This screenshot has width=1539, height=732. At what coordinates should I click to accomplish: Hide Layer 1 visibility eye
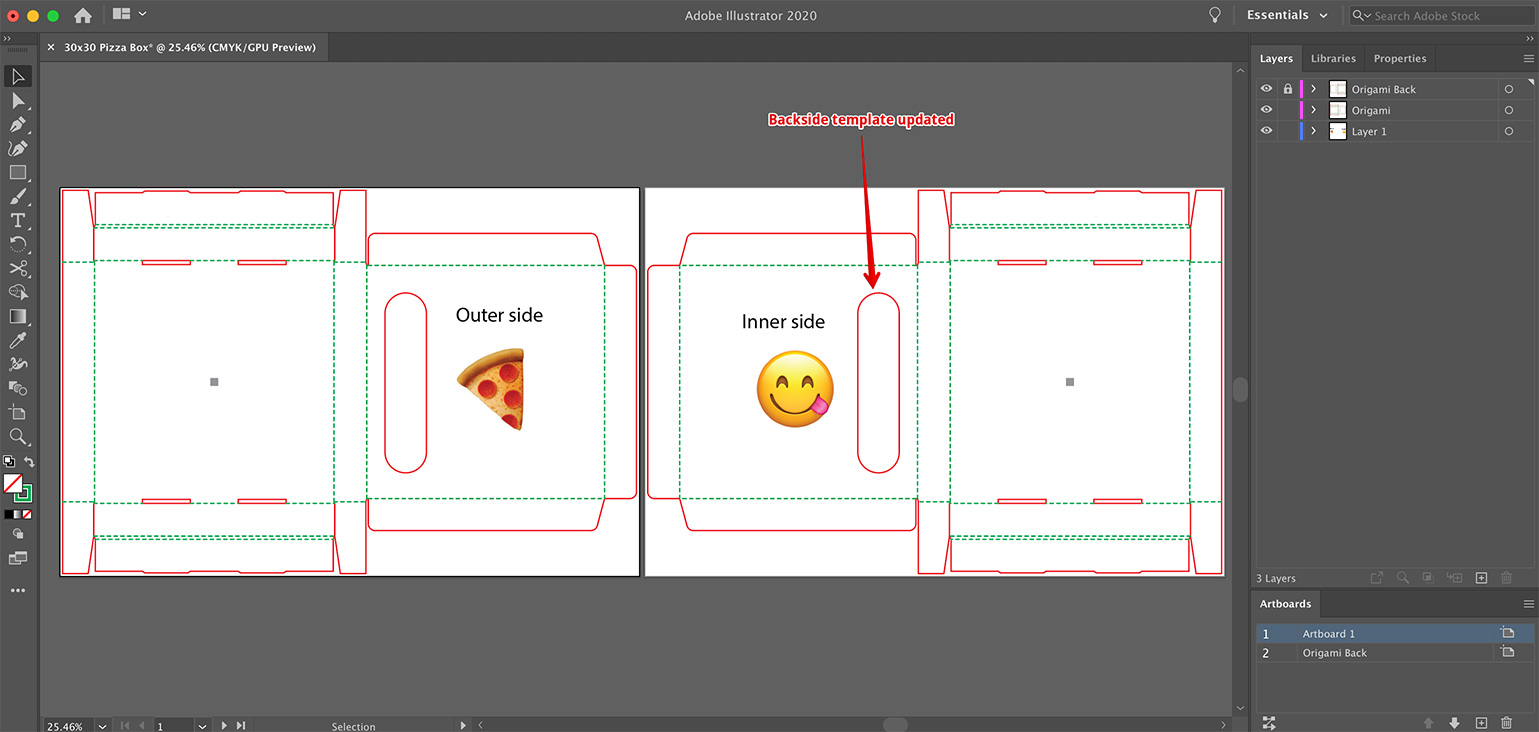(x=1267, y=131)
